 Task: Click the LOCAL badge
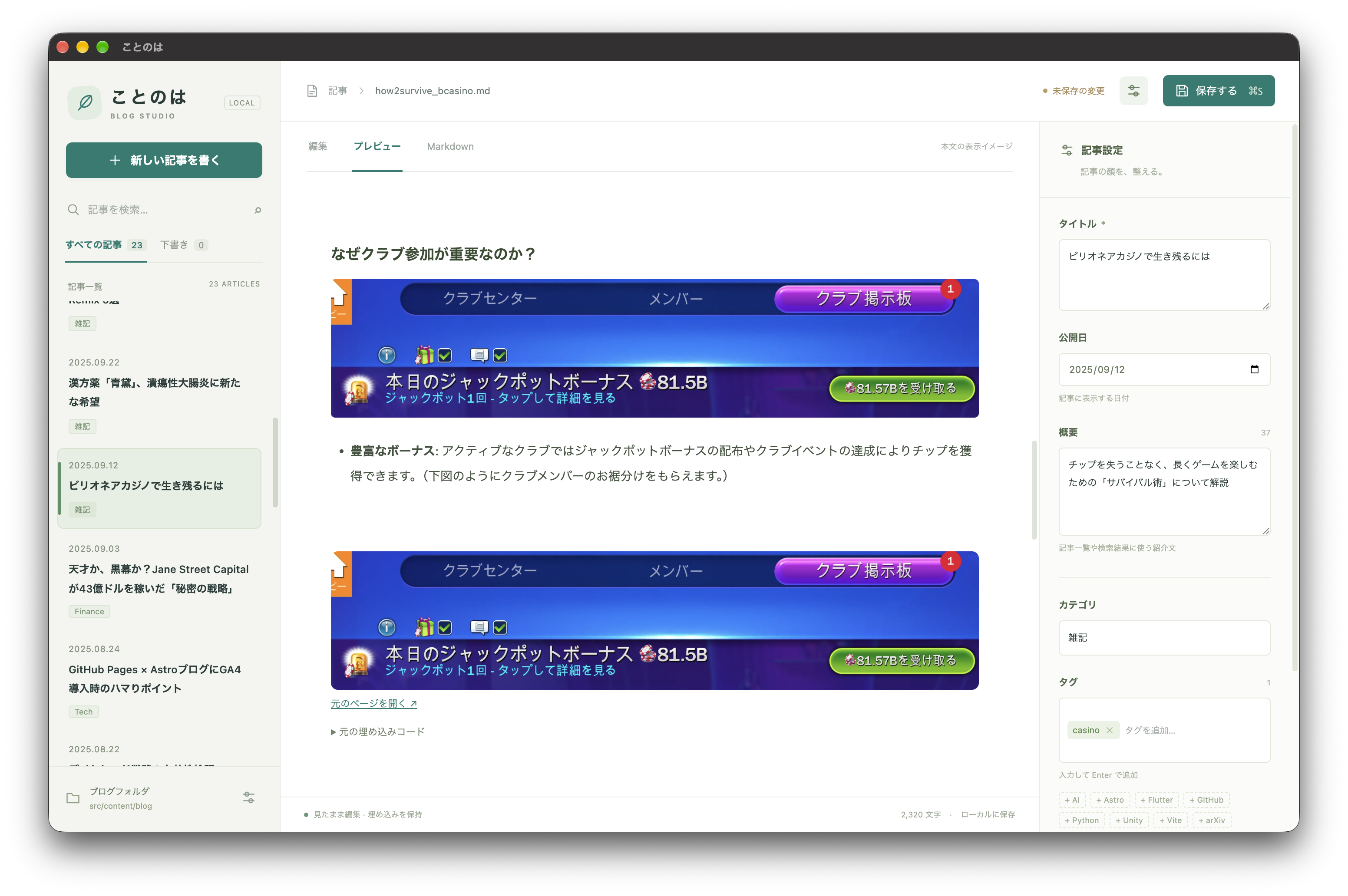242,103
